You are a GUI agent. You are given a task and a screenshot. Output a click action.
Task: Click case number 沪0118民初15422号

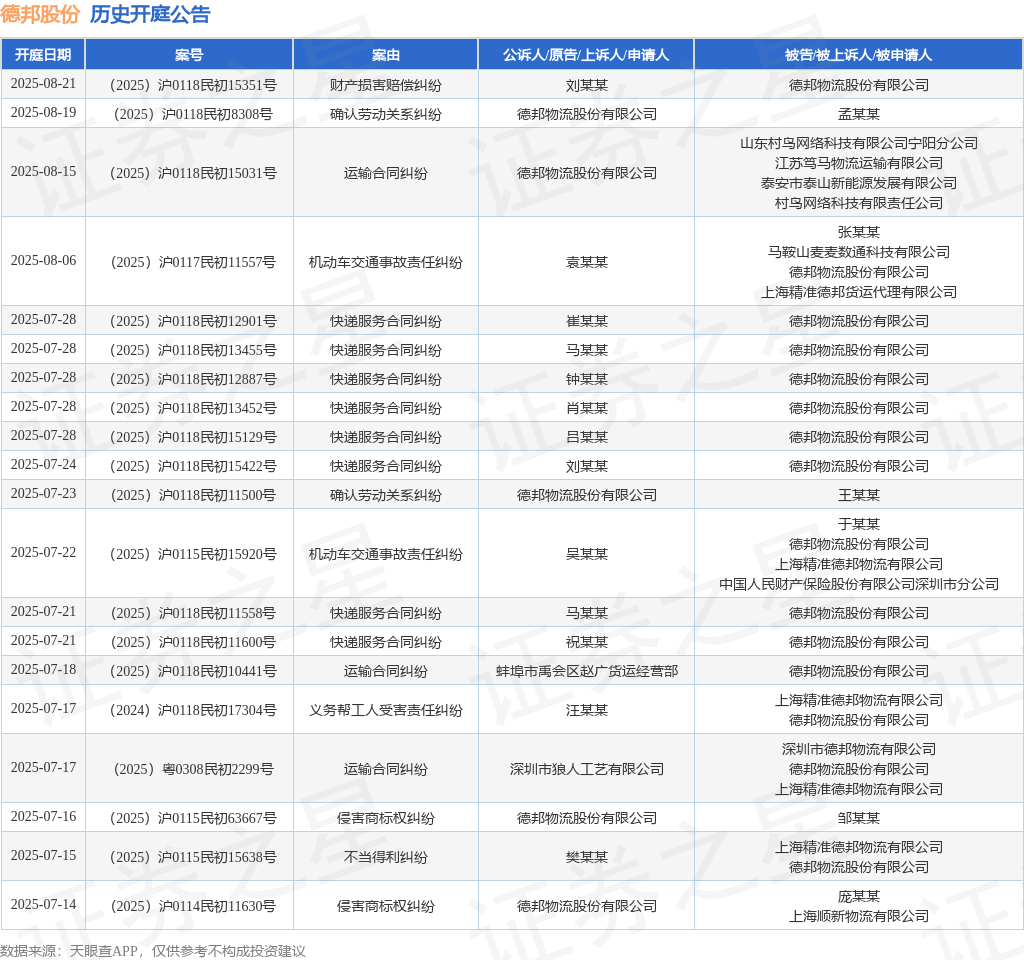point(193,466)
